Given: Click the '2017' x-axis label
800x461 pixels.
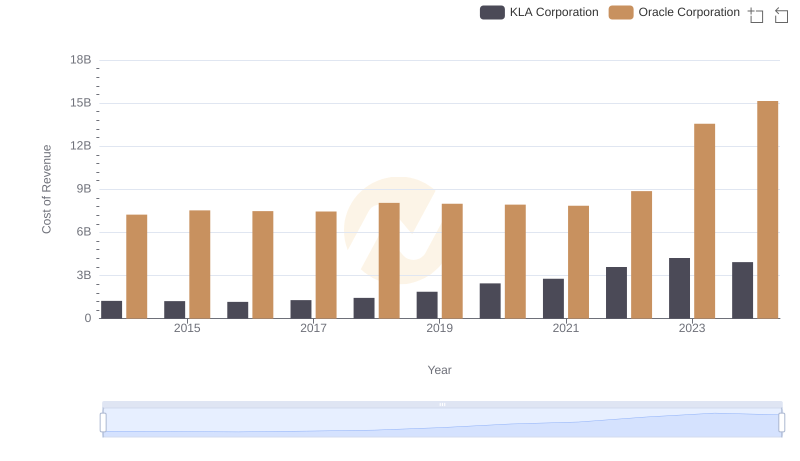Looking at the screenshot, I should [x=313, y=328].
